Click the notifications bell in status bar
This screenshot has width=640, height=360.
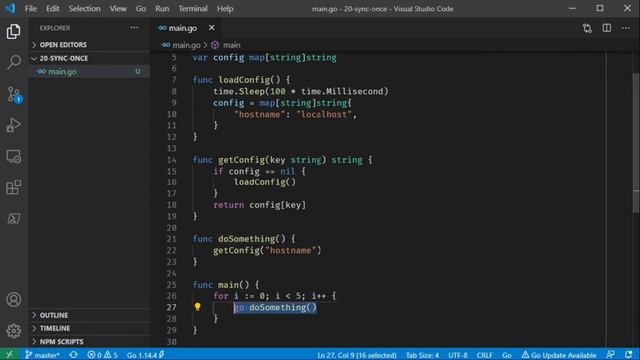[x=629, y=355]
